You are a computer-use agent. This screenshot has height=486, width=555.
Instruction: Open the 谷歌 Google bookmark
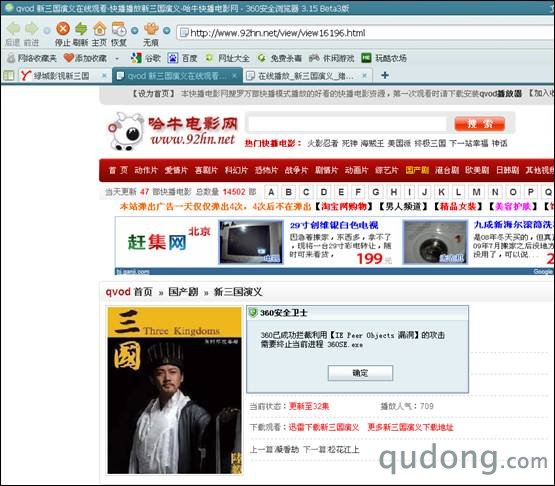[x=145, y=58]
